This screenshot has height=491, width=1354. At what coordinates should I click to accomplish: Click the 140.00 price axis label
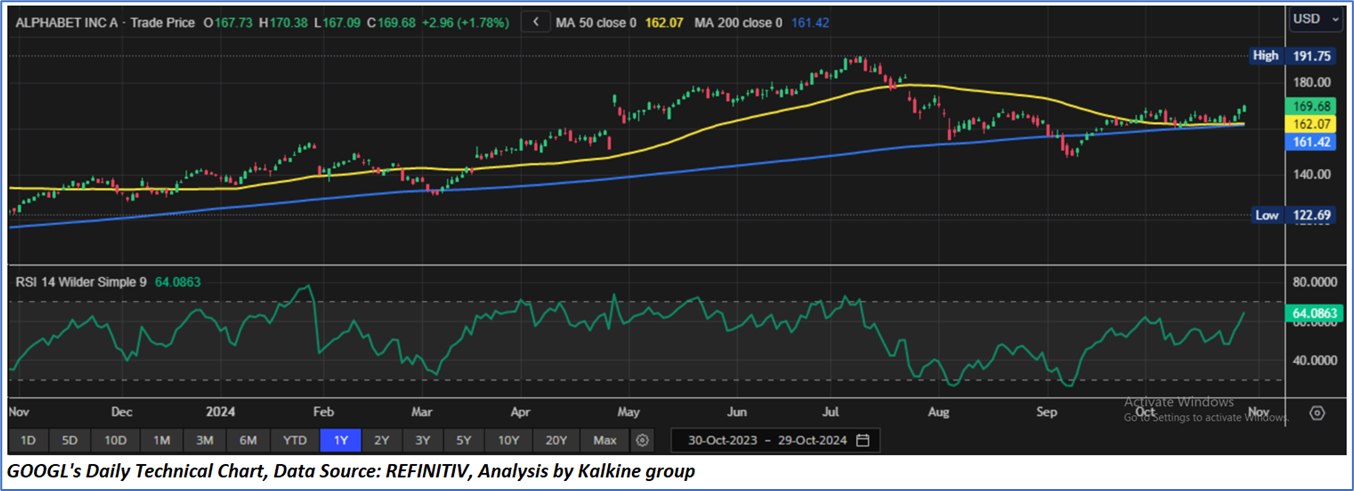coord(1313,174)
